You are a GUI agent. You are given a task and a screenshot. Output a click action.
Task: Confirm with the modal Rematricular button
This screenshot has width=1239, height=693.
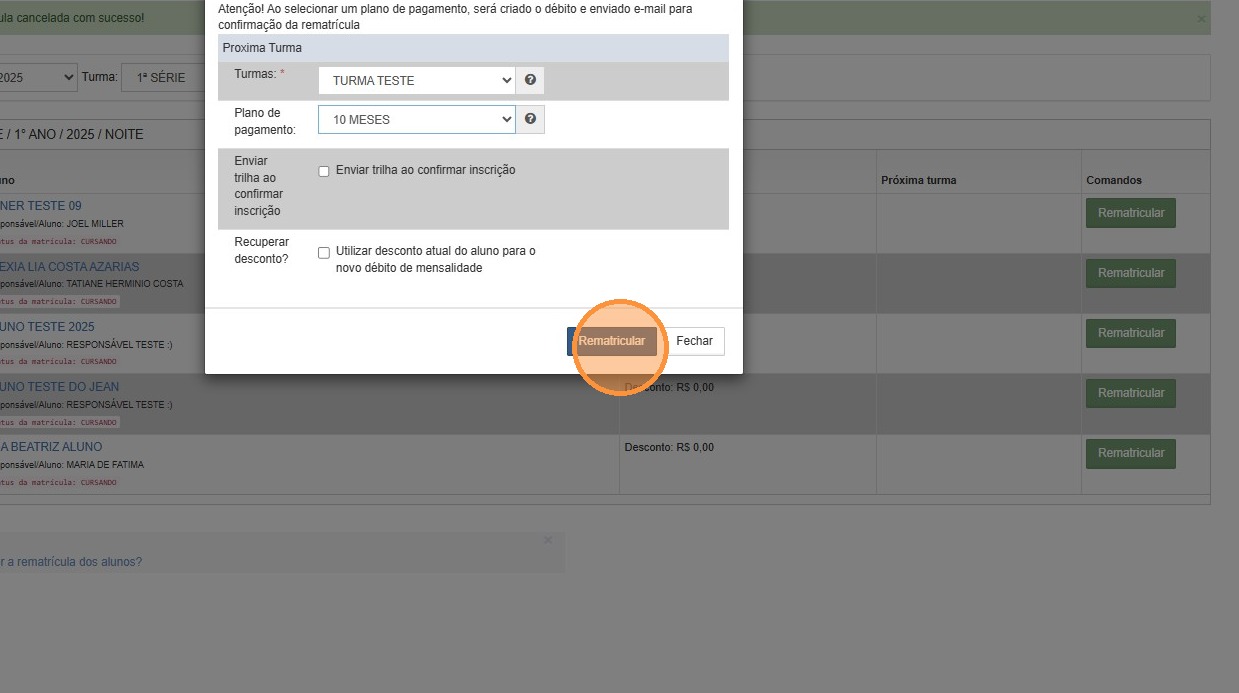point(612,341)
